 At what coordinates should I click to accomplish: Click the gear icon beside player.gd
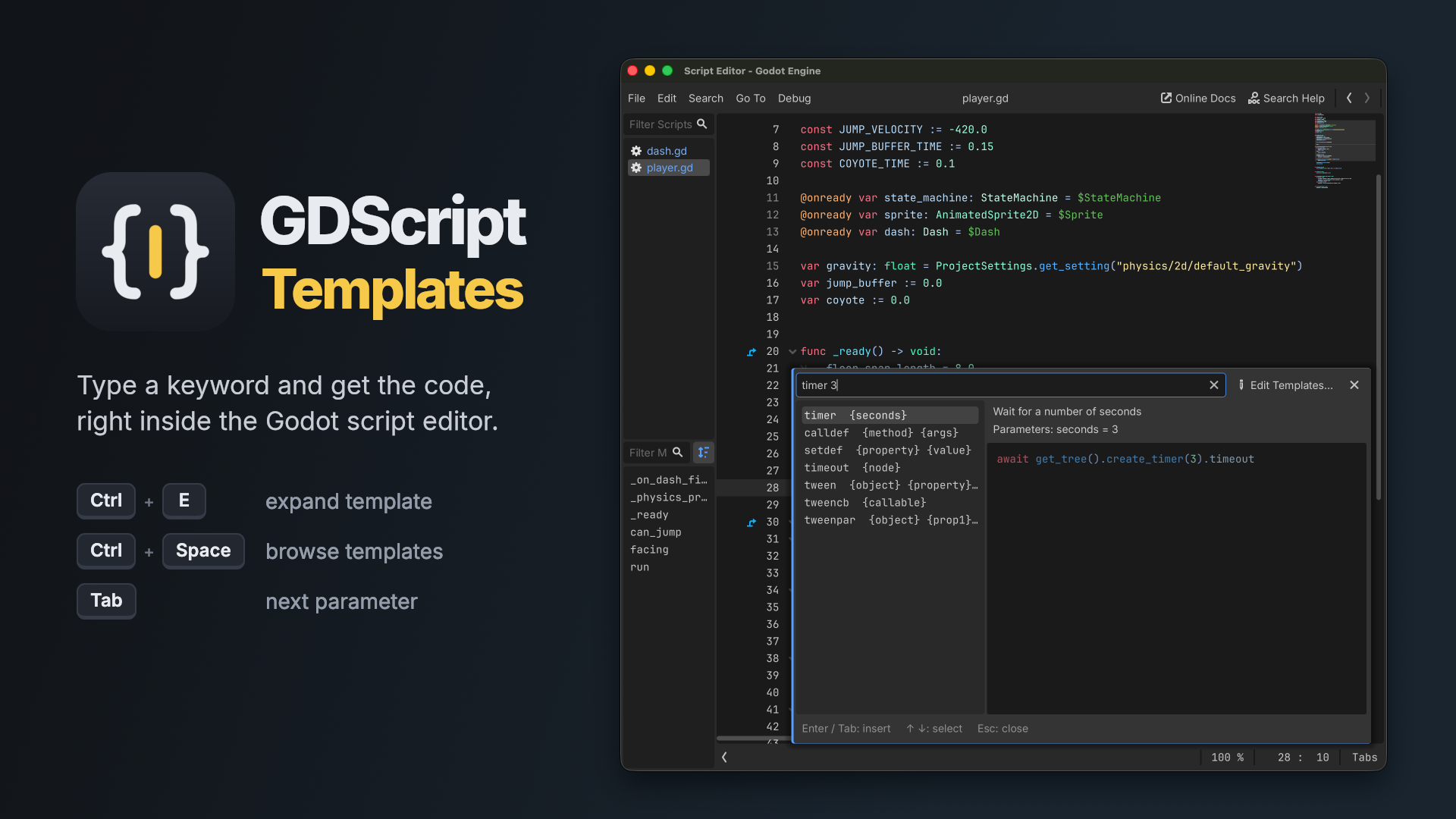pos(636,168)
